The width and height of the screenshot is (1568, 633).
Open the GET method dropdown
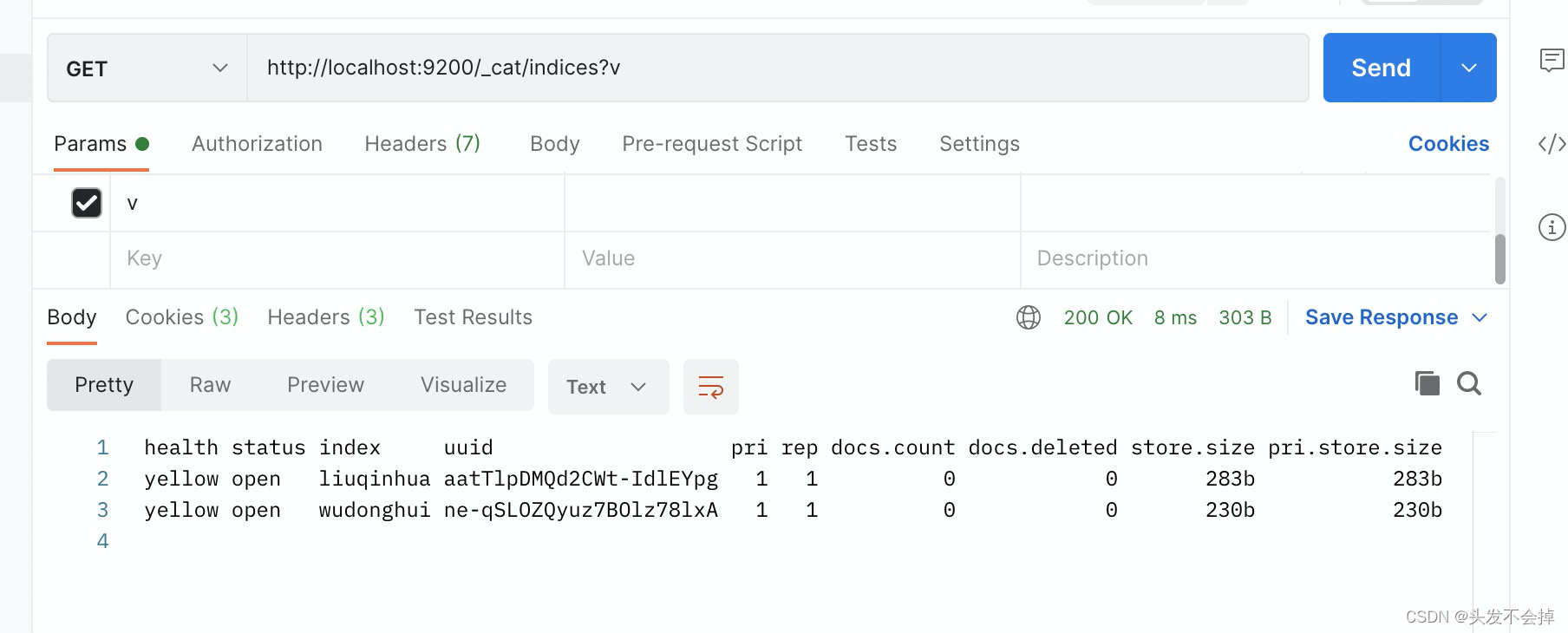coord(147,69)
